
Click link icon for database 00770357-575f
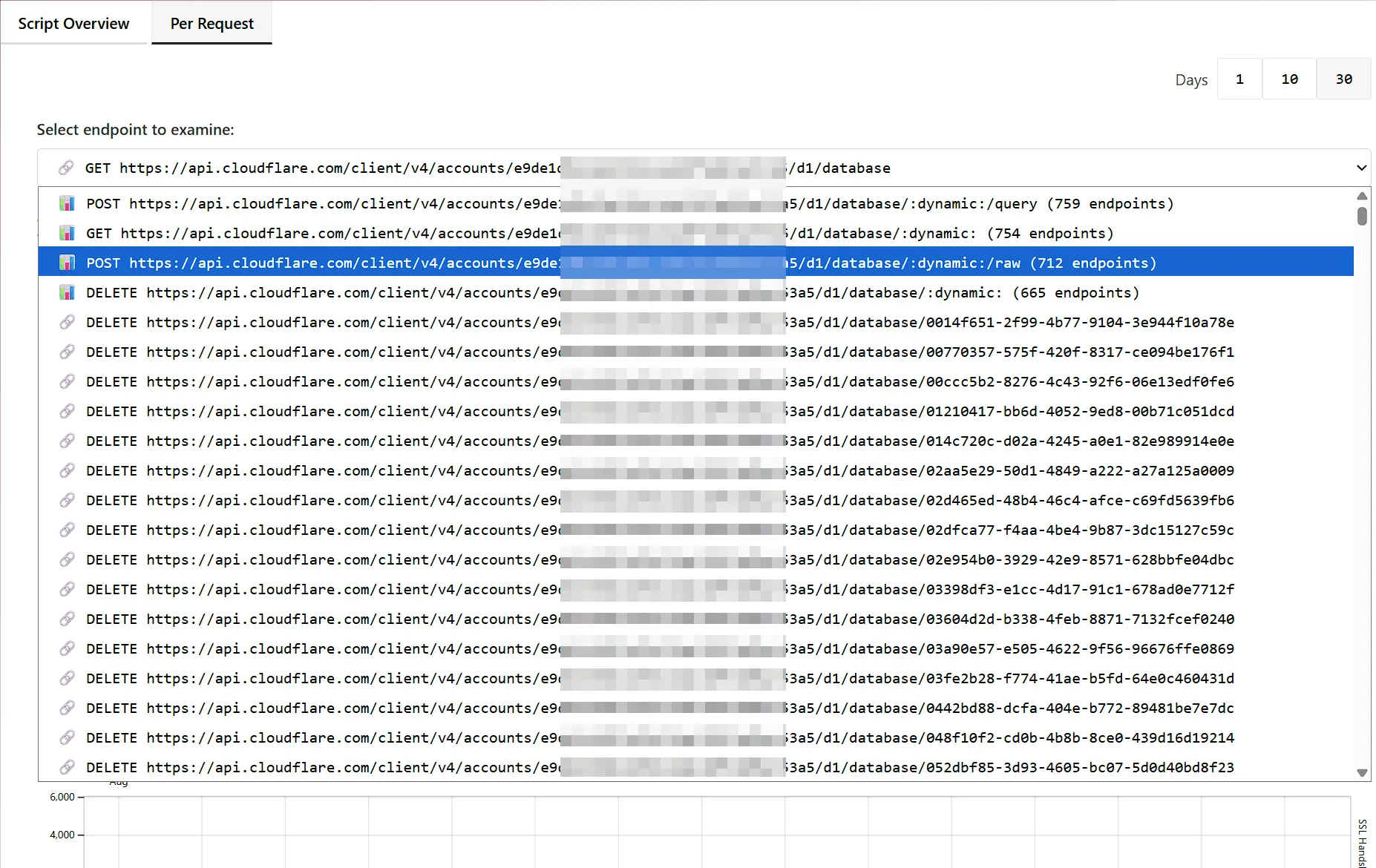(67, 352)
